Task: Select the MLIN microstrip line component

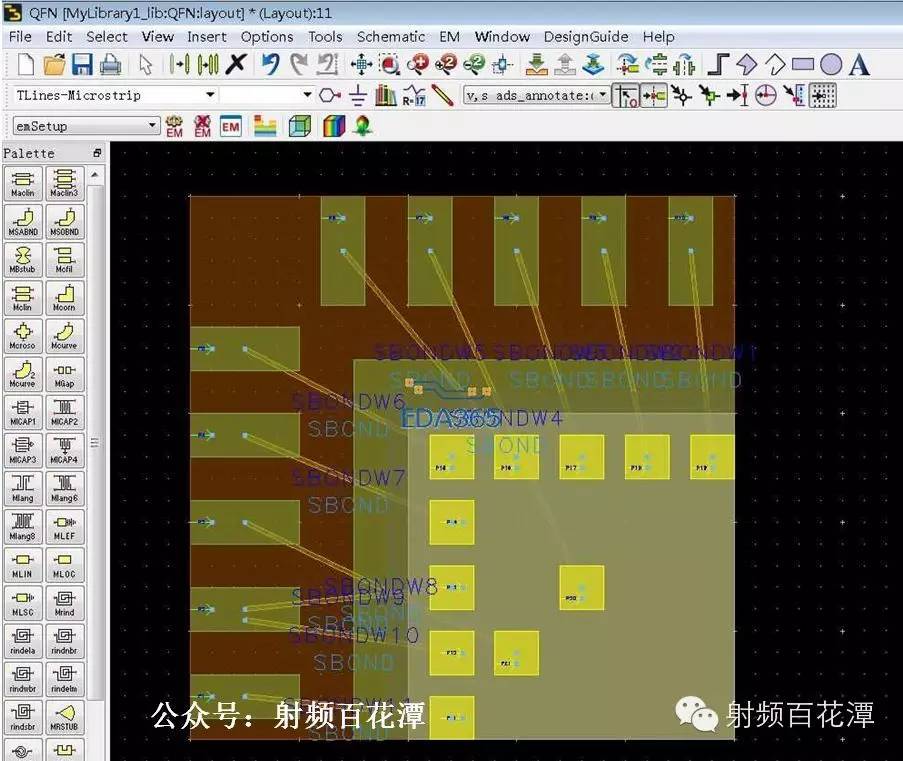Action: click(22, 565)
